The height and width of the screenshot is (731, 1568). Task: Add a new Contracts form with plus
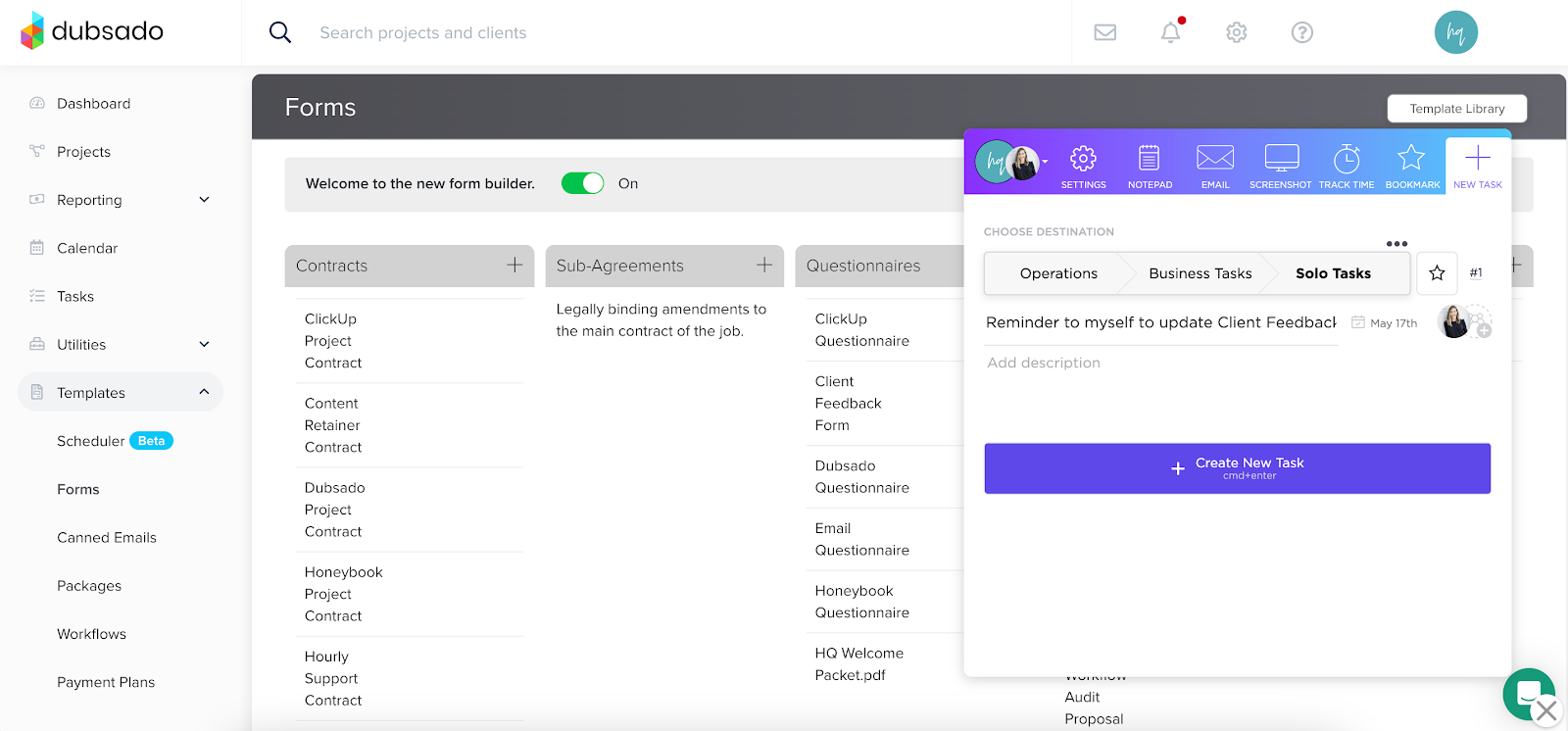514,265
